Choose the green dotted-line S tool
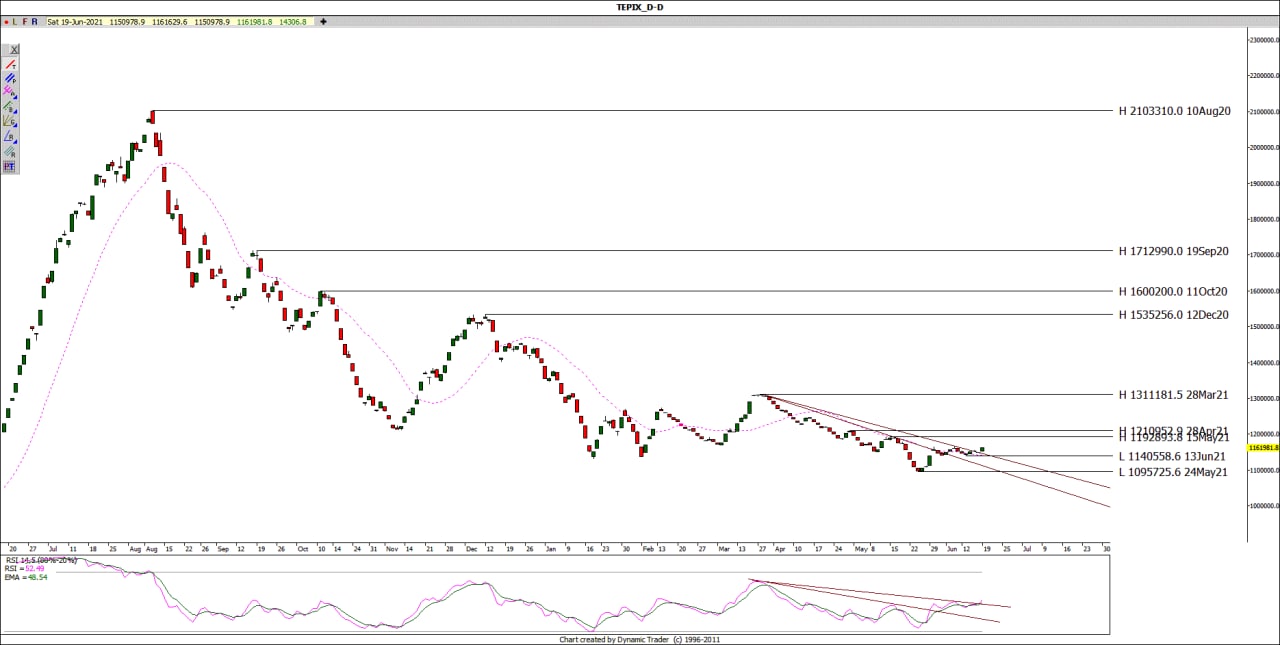The image size is (1280, 645). pos(10,106)
